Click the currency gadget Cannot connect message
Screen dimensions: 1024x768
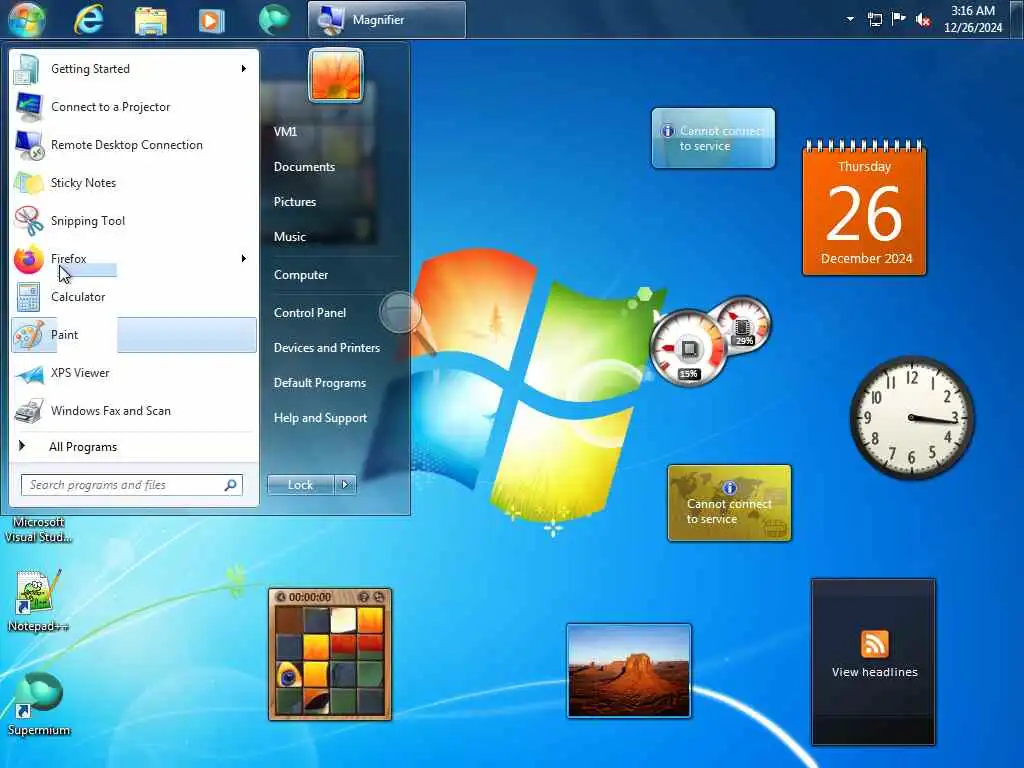coord(729,504)
